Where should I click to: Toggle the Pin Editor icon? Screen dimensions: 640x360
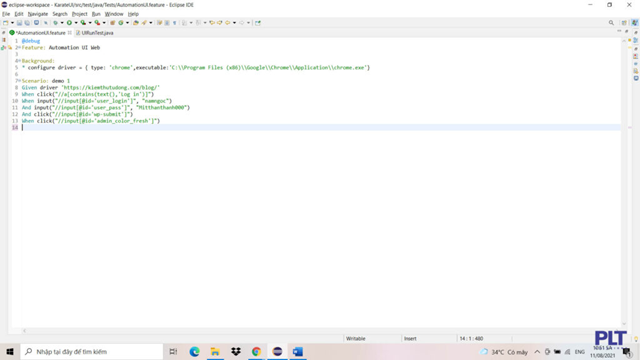tap(258, 23)
